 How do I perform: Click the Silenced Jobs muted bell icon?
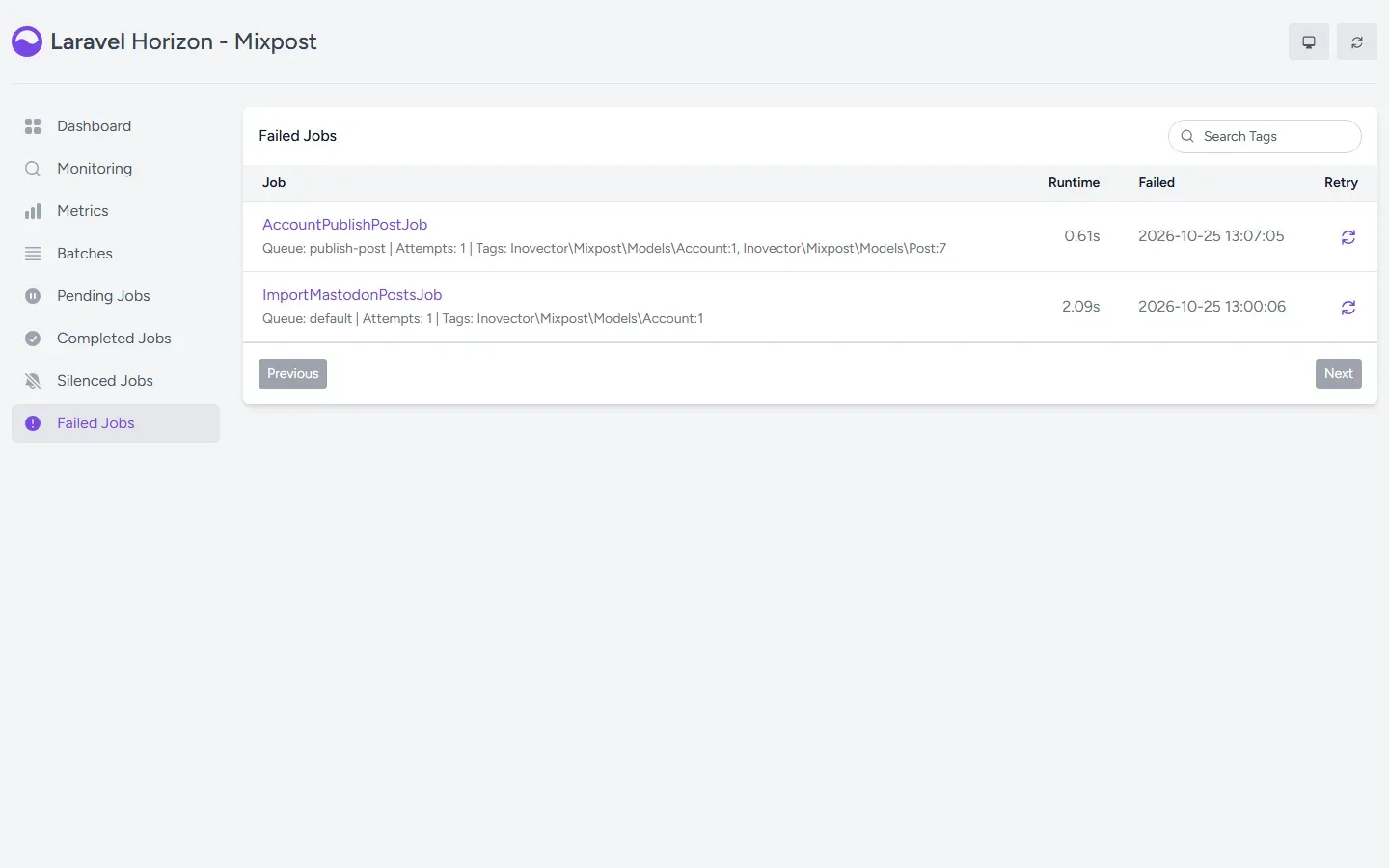click(33, 381)
